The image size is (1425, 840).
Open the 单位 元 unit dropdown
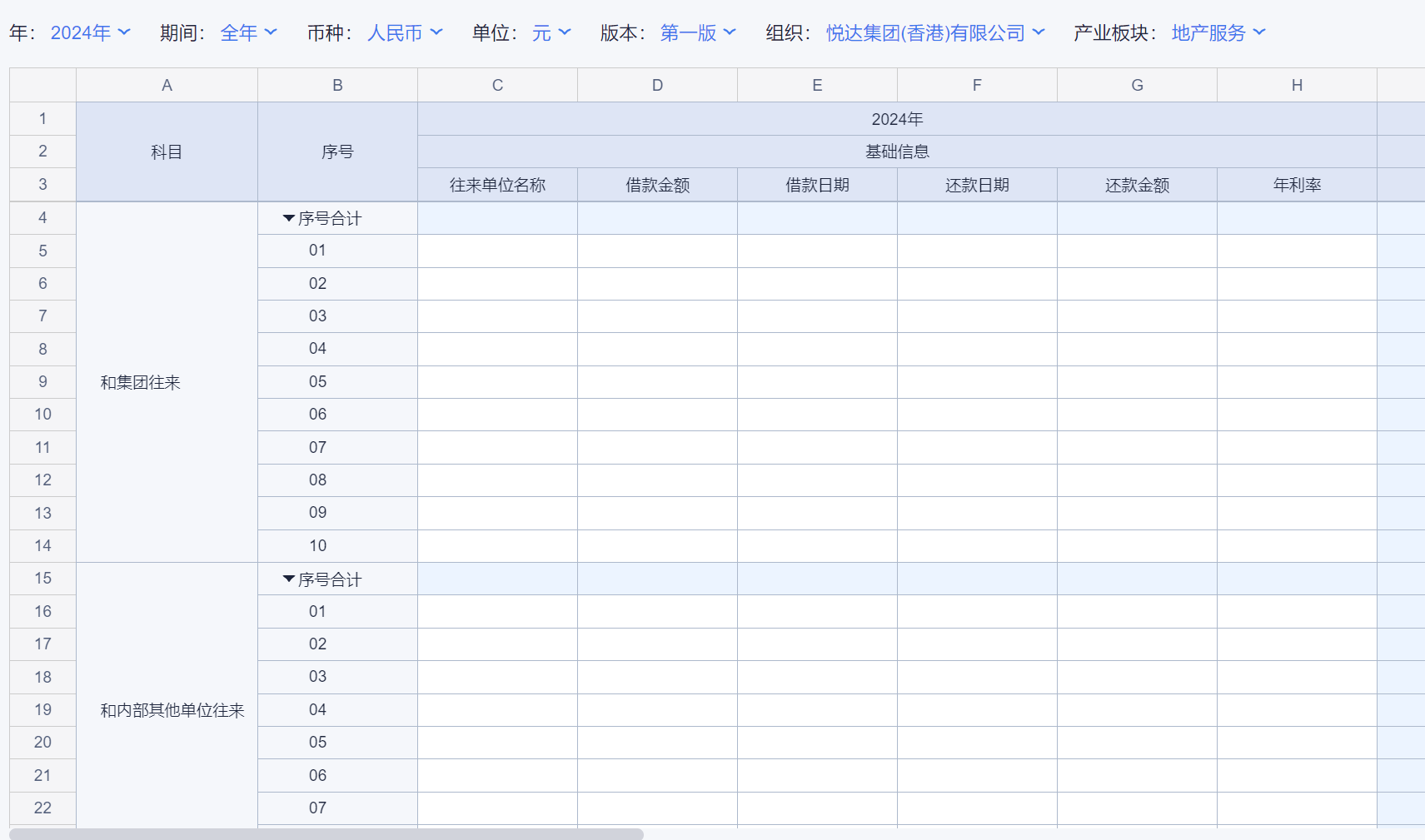[x=551, y=32]
